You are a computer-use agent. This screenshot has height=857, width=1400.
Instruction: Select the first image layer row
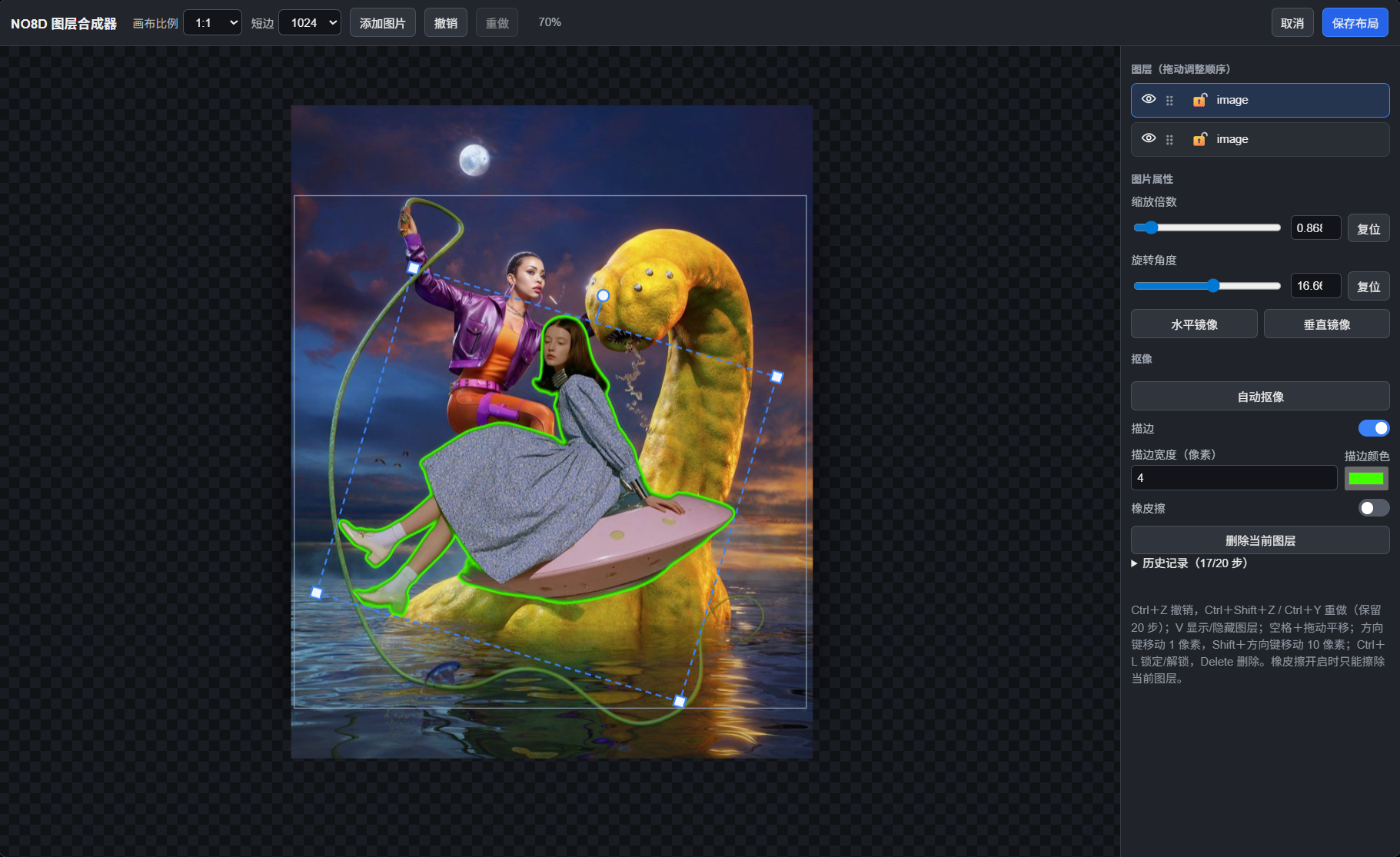click(x=1260, y=100)
